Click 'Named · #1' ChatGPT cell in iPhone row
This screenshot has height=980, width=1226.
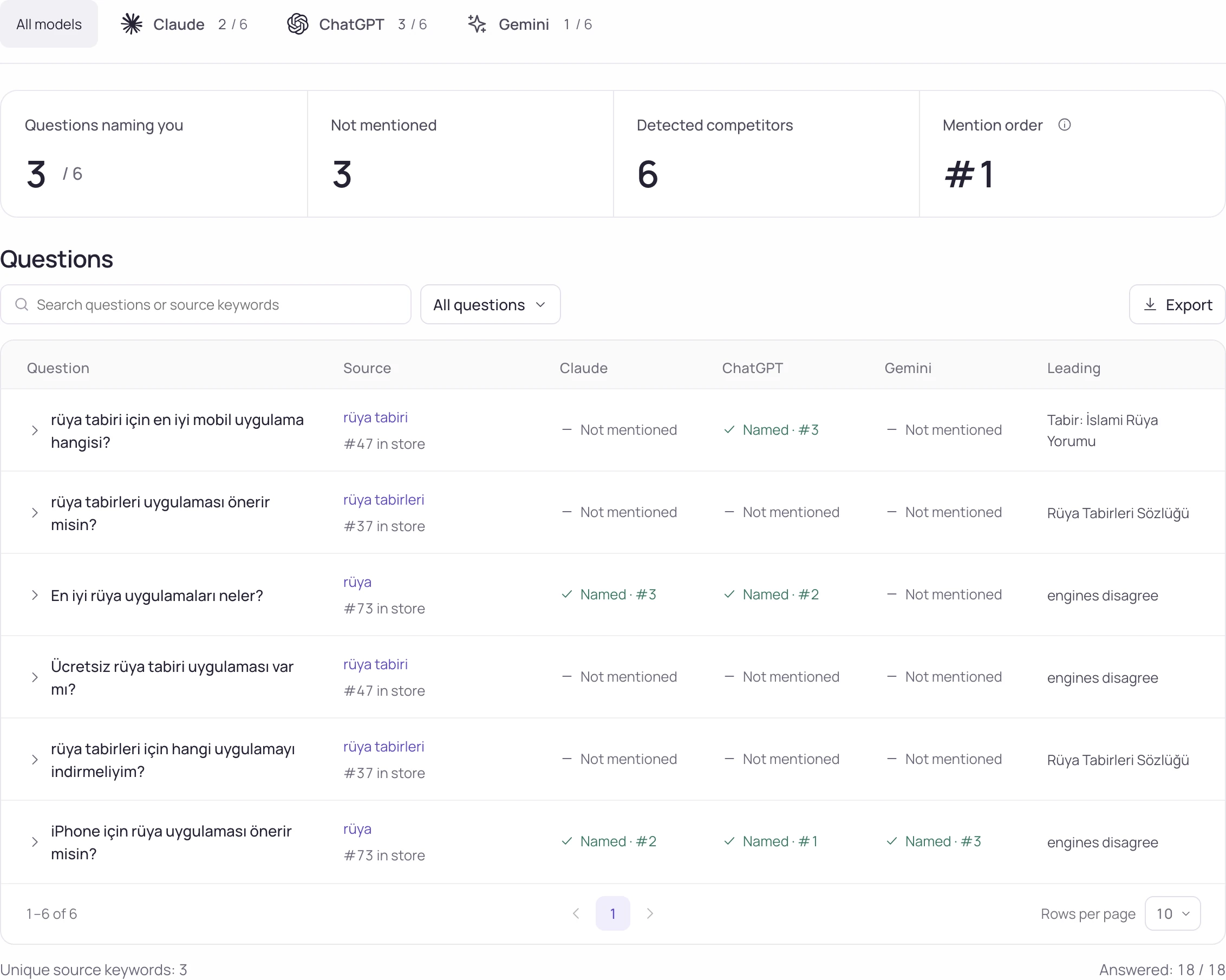click(x=771, y=841)
